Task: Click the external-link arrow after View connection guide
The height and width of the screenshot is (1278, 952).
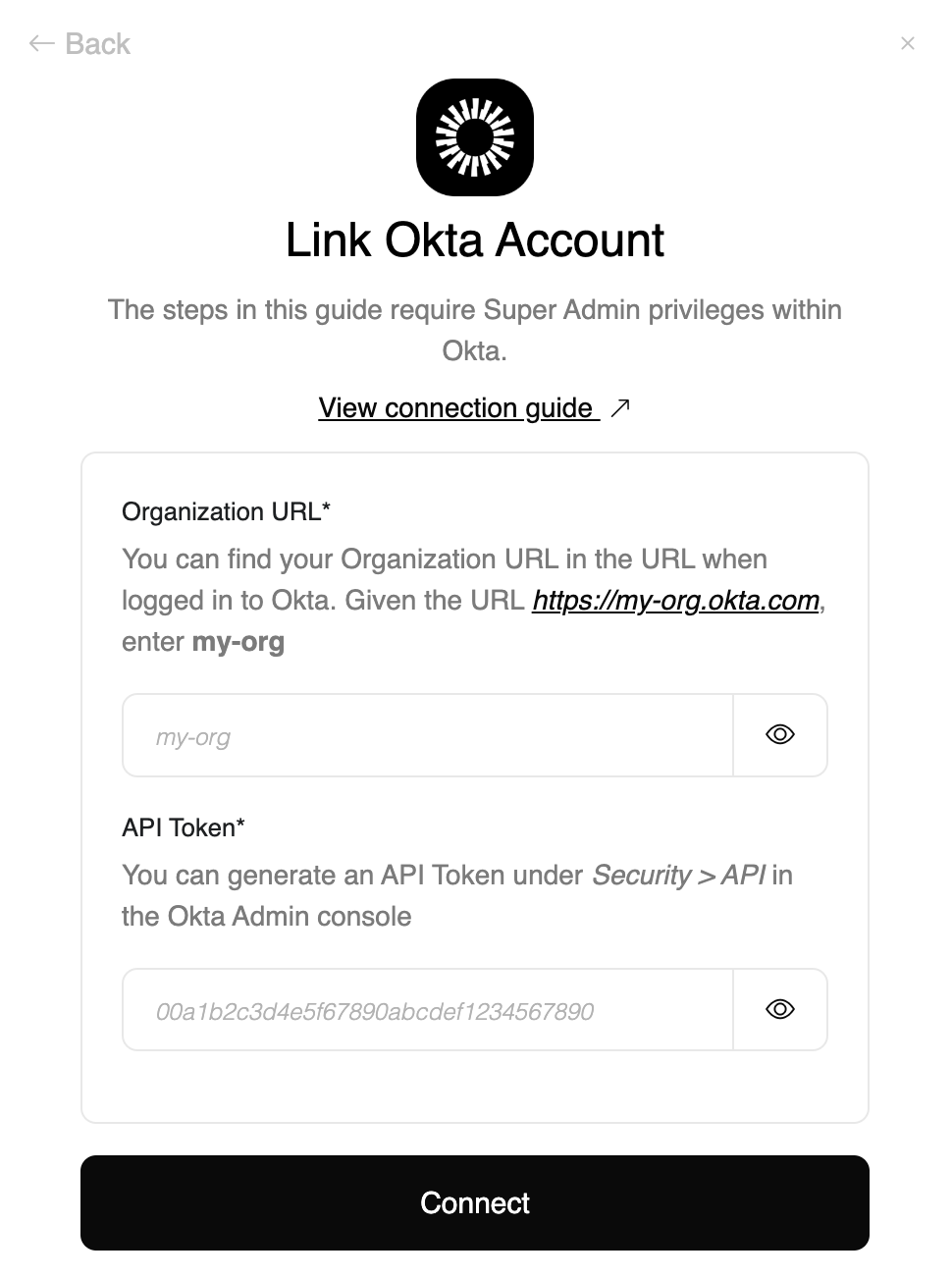Action: point(621,406)
